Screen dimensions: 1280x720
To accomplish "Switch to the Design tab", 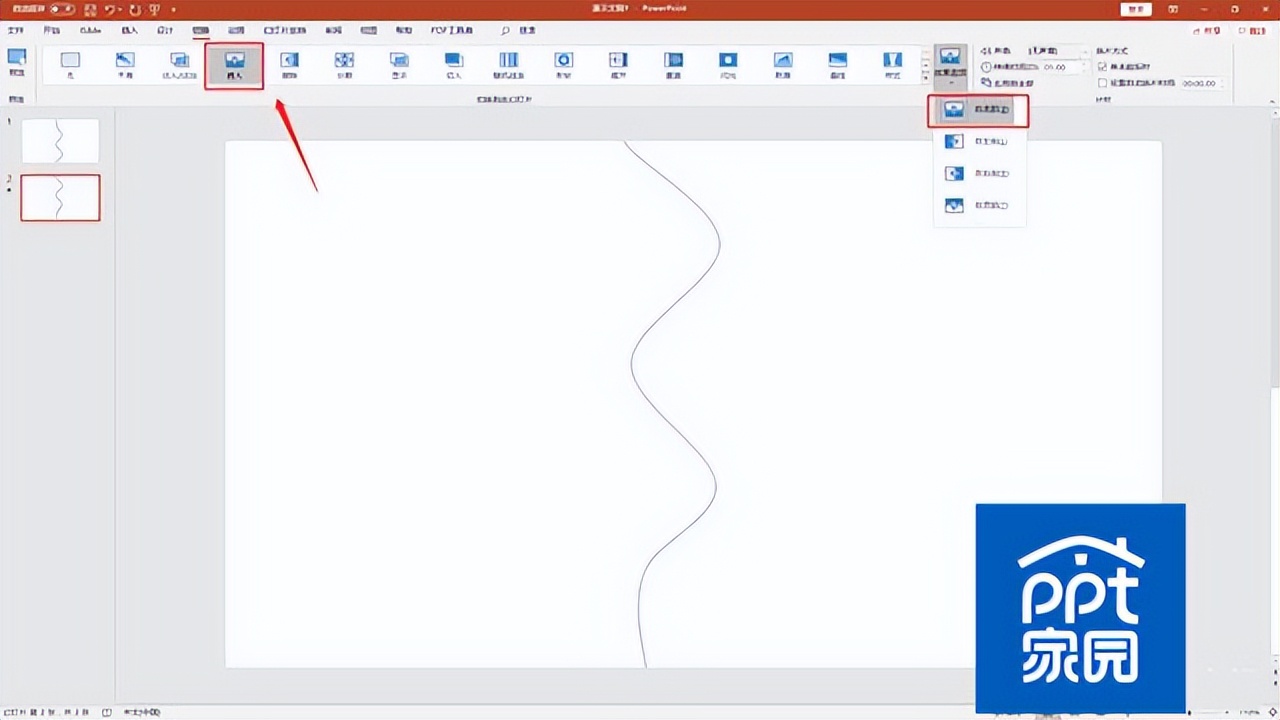I will 165,31.
